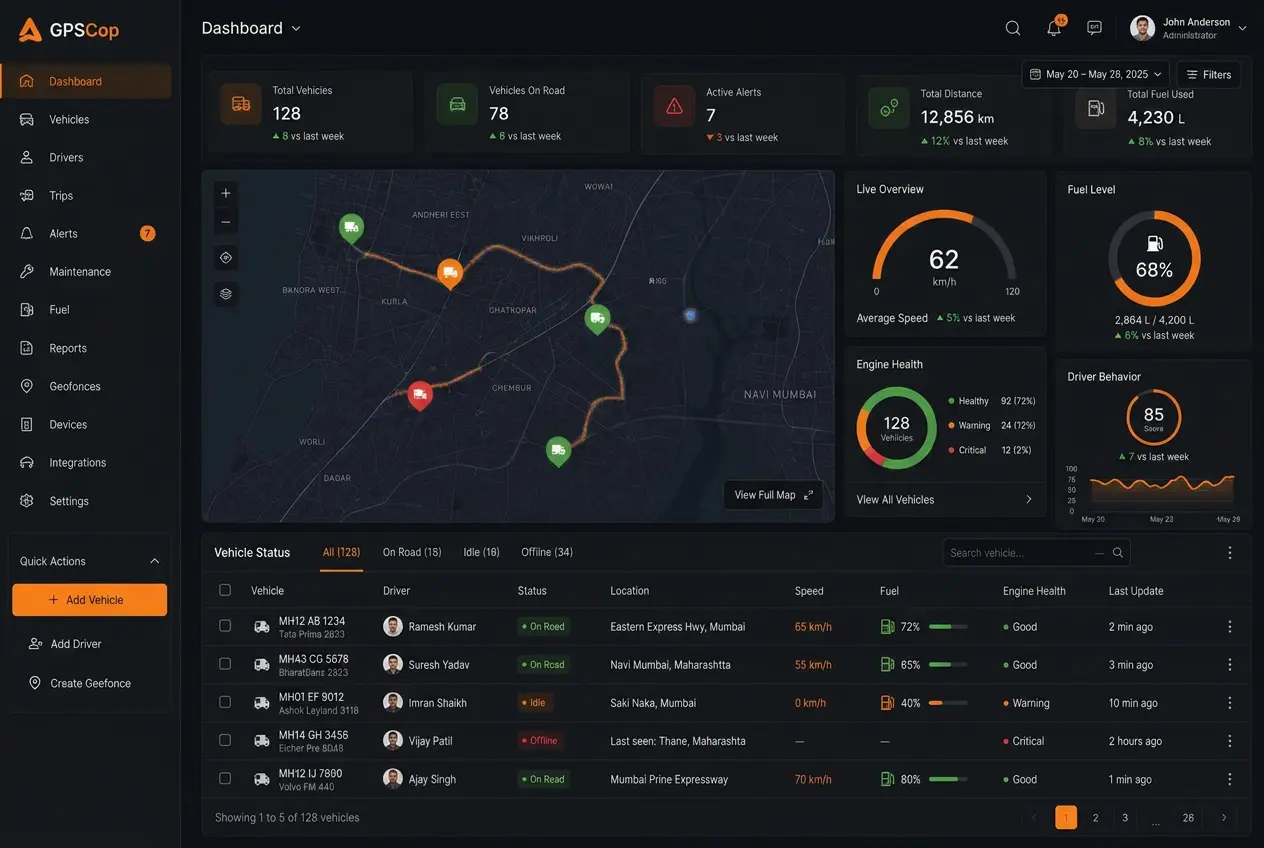Zoom in on the map
This screenshot has width=1264, height=848.
point(226,193)
